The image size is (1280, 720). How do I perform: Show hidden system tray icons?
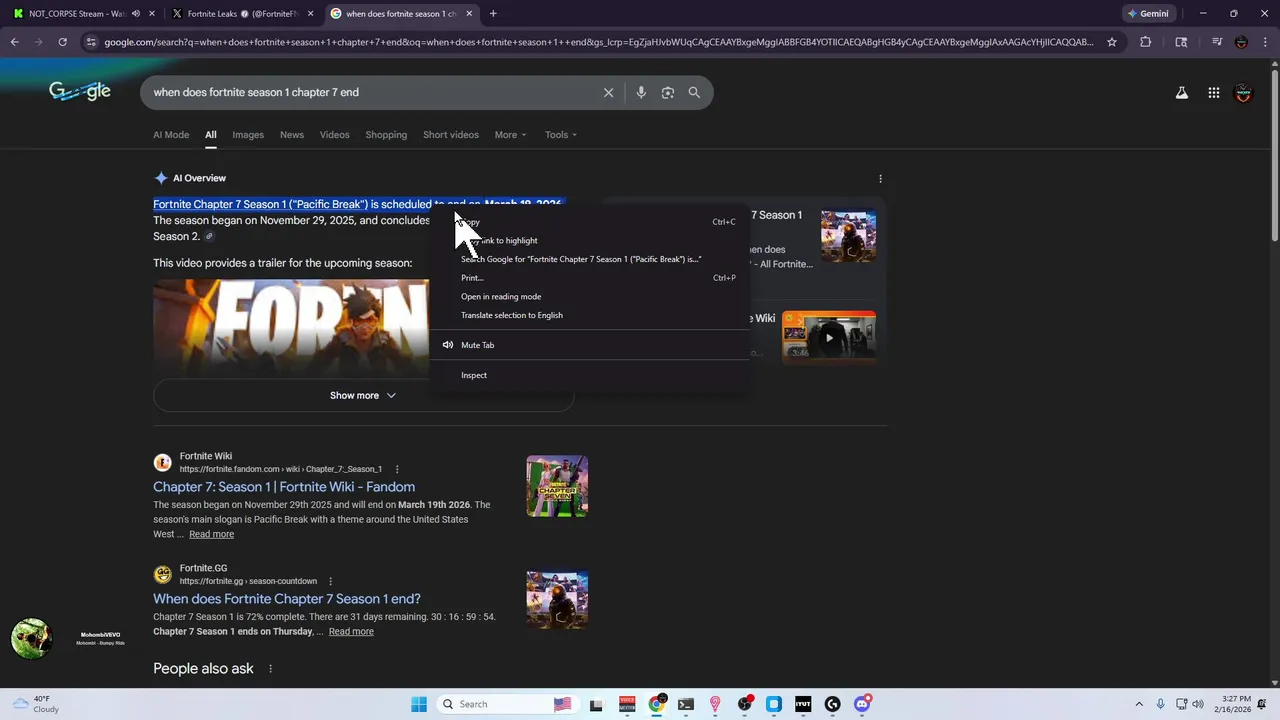tap(1138, 704)
